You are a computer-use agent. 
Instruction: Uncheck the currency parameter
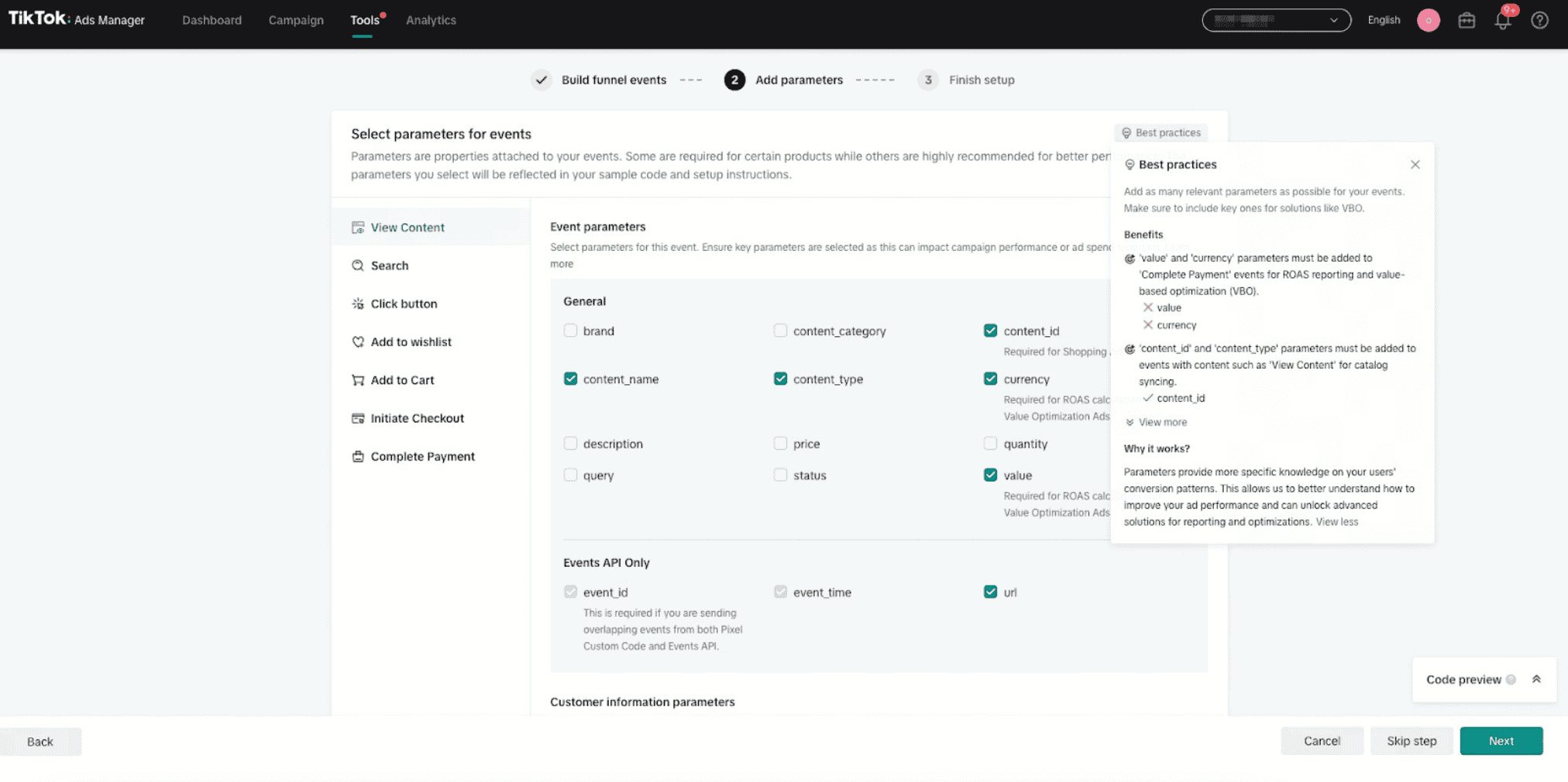tap(990, 379)
